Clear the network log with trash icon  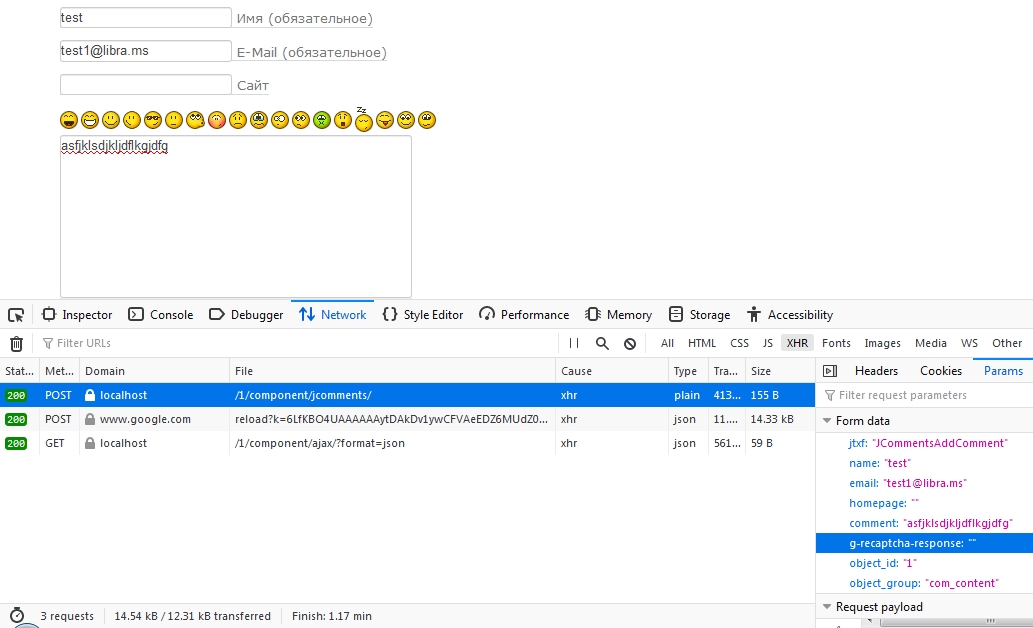pos(16,343)
